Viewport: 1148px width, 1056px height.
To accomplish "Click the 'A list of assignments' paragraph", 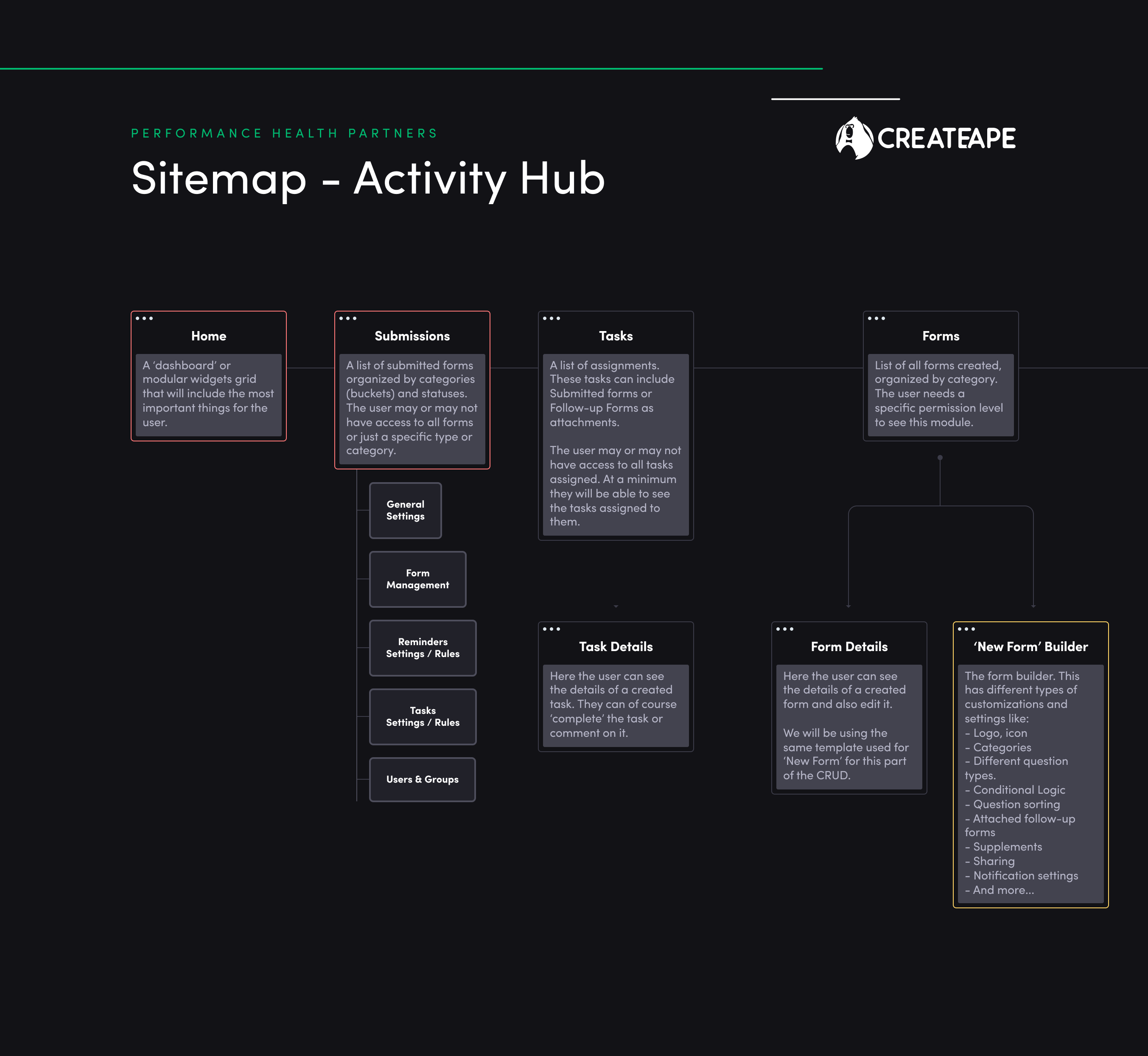I will (x=612, y=394).
